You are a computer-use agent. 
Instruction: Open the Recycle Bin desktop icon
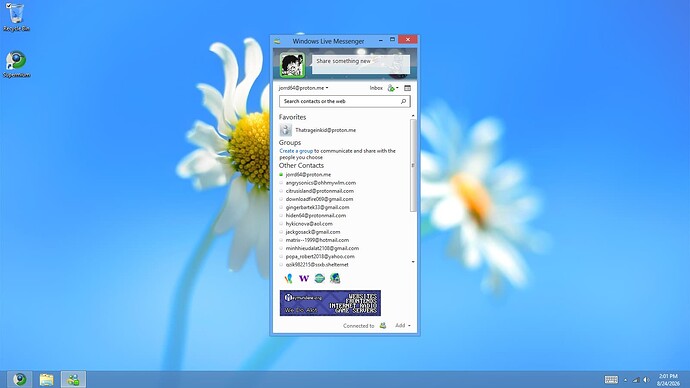coord(16,17)
